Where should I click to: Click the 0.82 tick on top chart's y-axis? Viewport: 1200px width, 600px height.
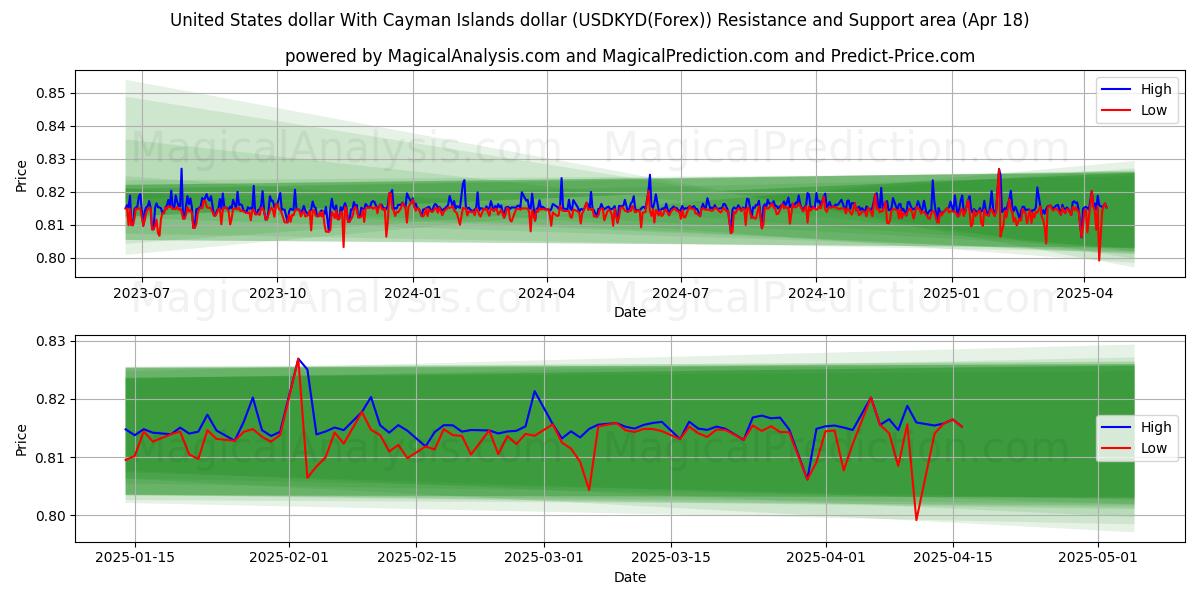(x=51, y=192)
